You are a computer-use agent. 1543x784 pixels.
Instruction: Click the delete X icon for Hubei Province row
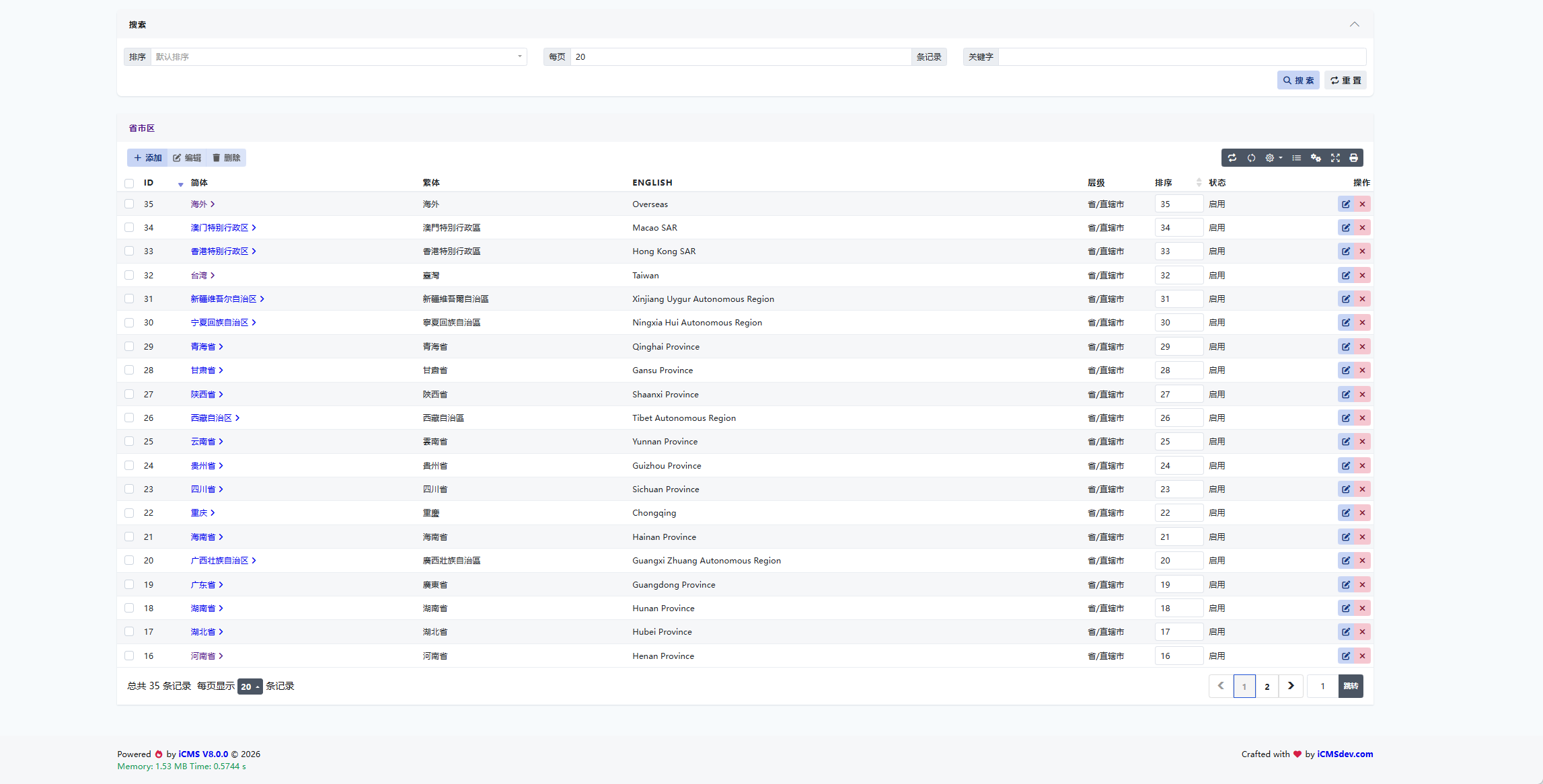(x=1362, y=632)
